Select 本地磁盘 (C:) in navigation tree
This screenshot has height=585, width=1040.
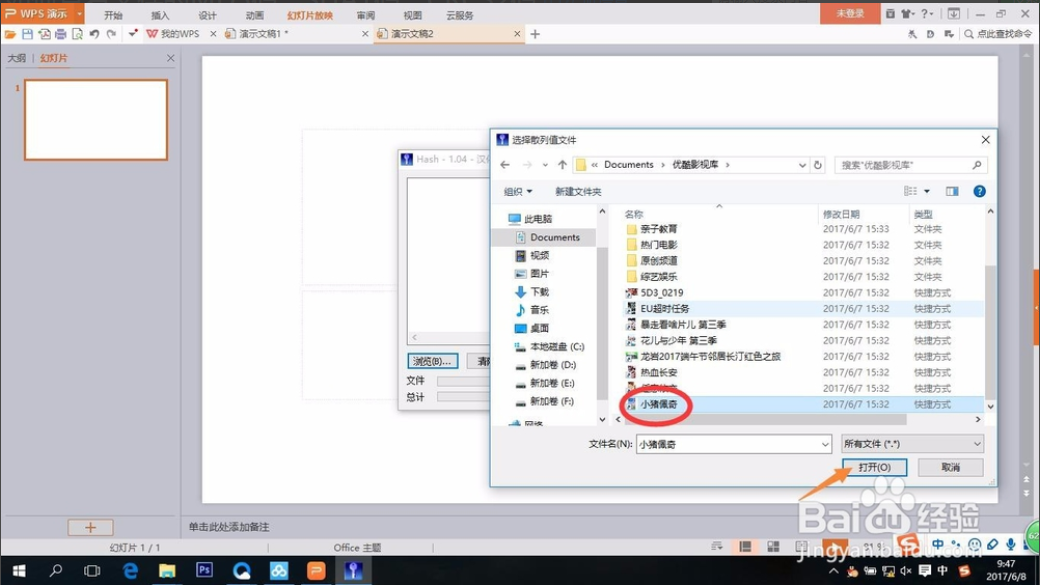click(x=557, y=347)
